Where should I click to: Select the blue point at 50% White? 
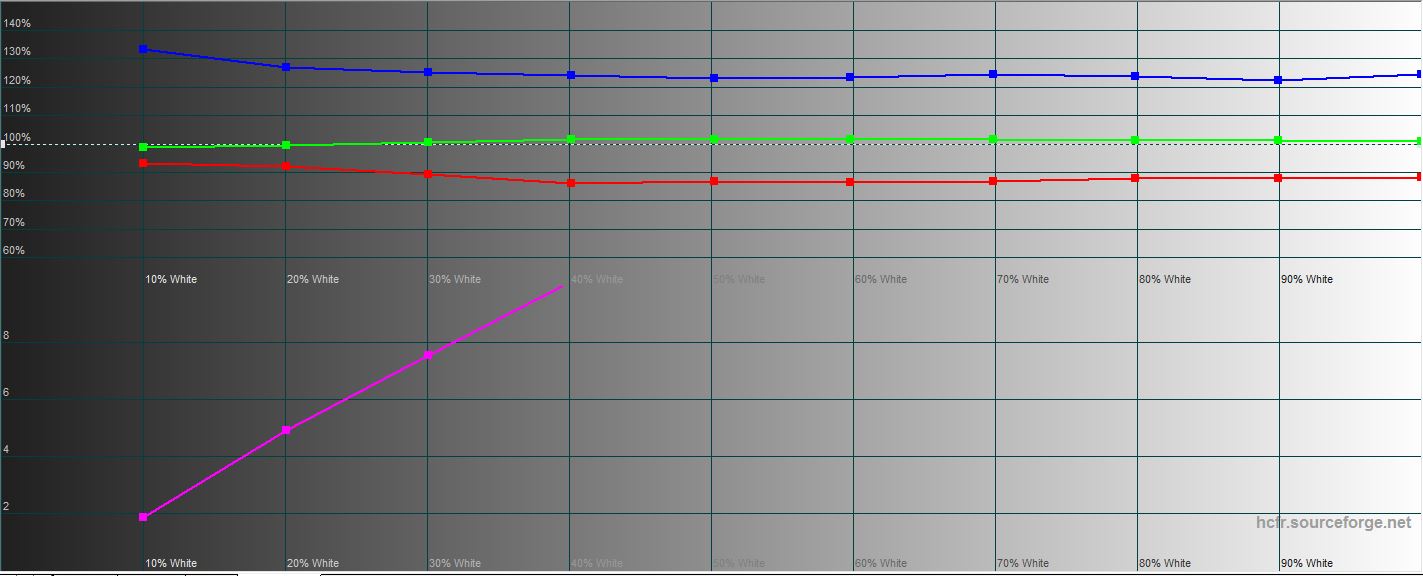pyautogui.click(x=713, y=78)
